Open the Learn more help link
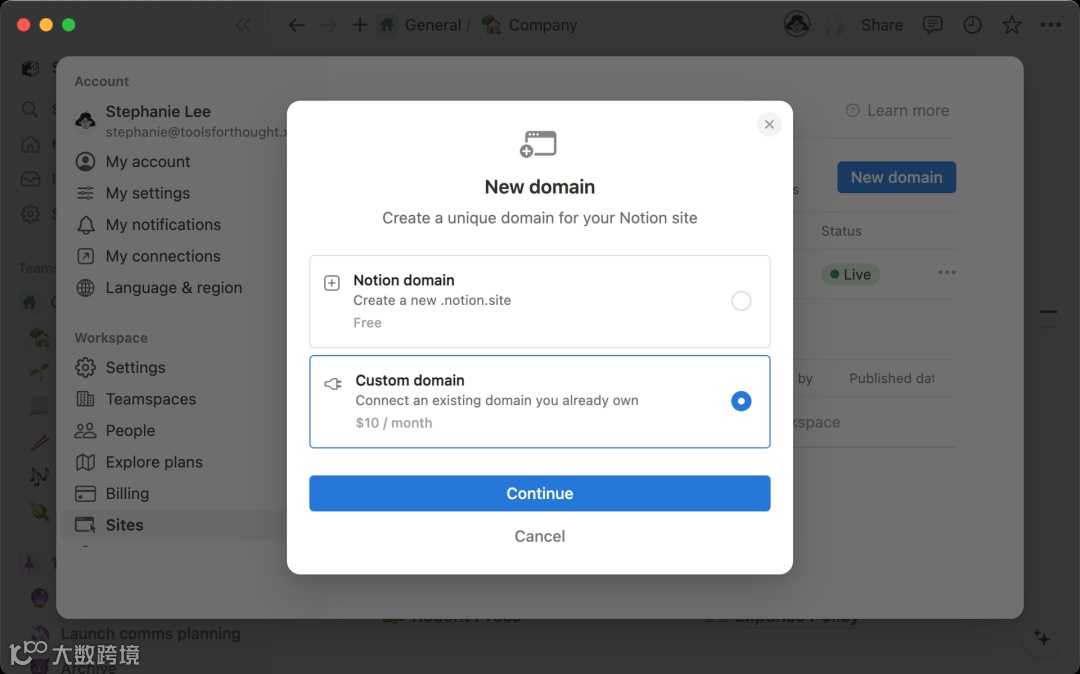The width and height of the screenshot is (1080, 674). point(898,111)
